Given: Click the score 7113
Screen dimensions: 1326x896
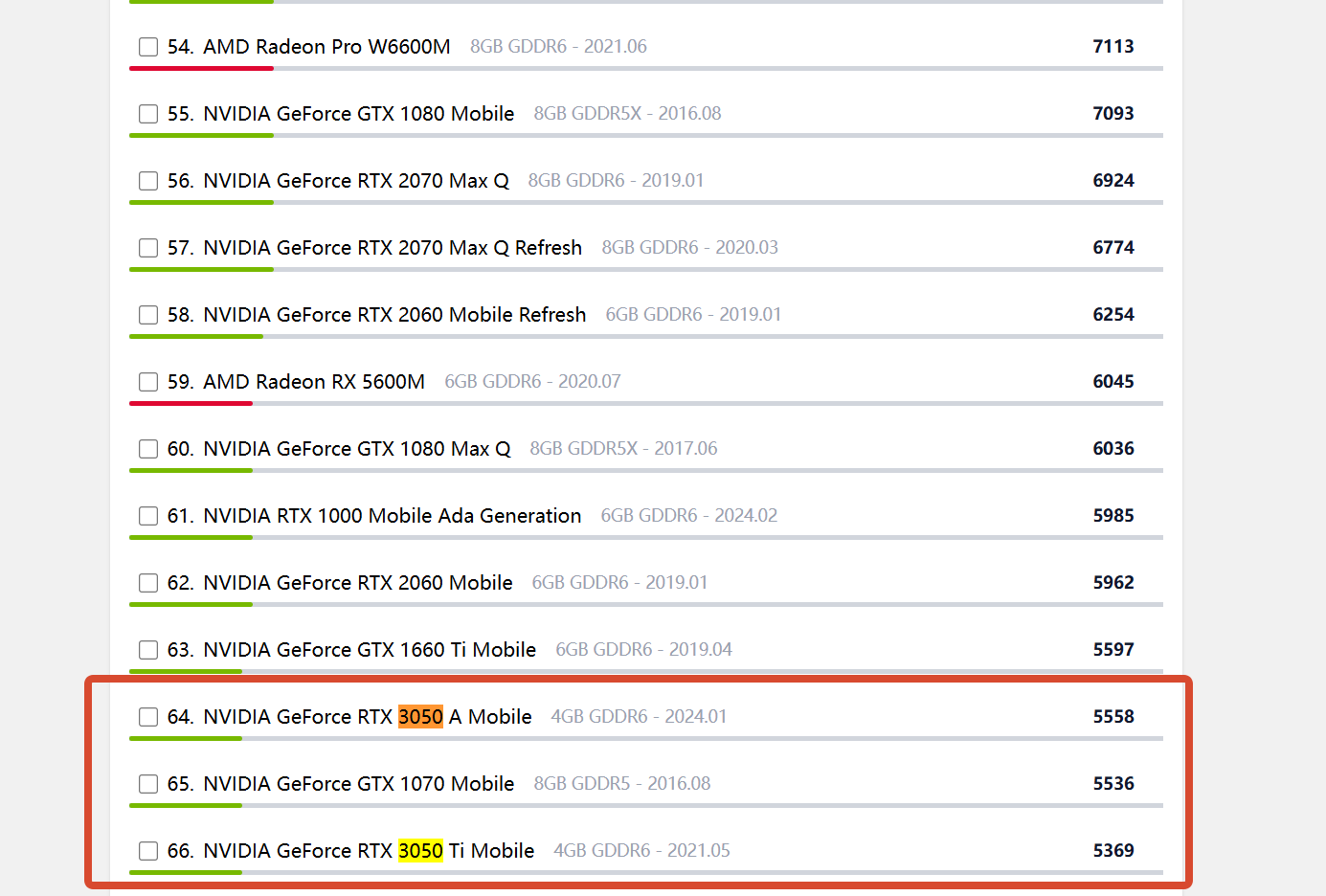Looking at the screenshot, I should click(x=1113, y=47).
